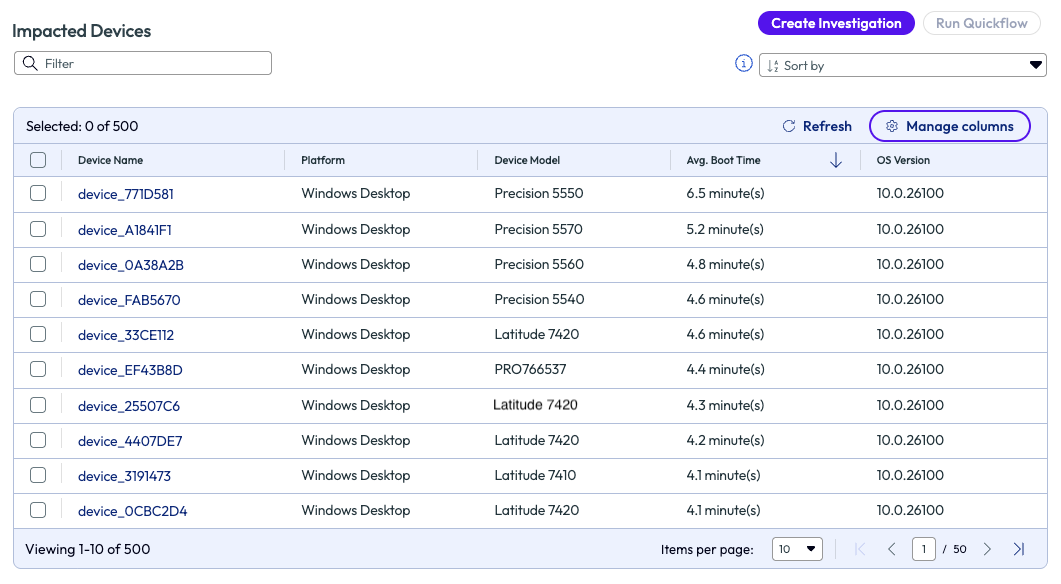The height and width of the screenshot is (584, 1061).
Task: Jump to first page icon
Action: pos(861,549)
